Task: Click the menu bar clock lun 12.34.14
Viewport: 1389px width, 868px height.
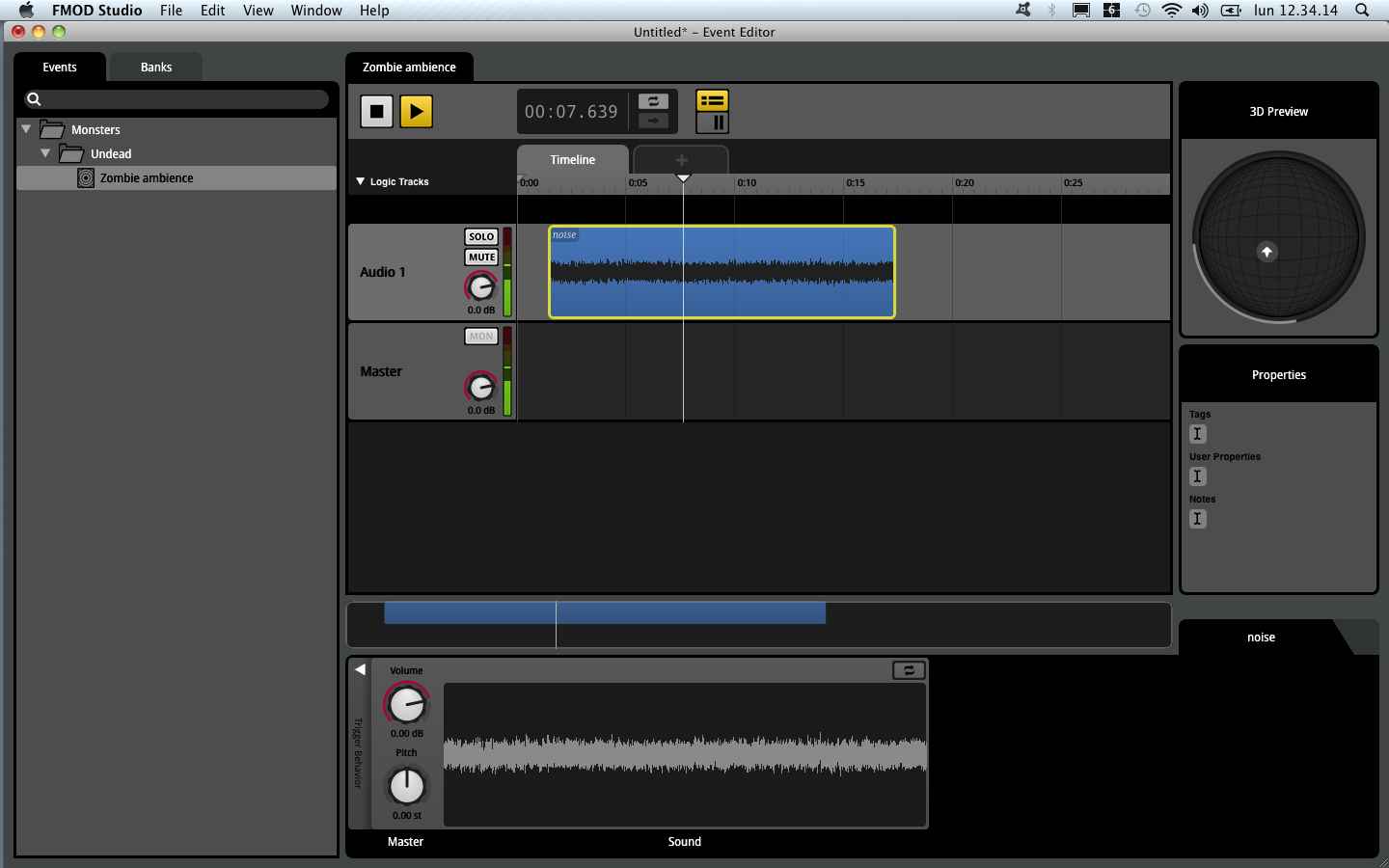Action: pyautogui.click(x=1295, y=10)
